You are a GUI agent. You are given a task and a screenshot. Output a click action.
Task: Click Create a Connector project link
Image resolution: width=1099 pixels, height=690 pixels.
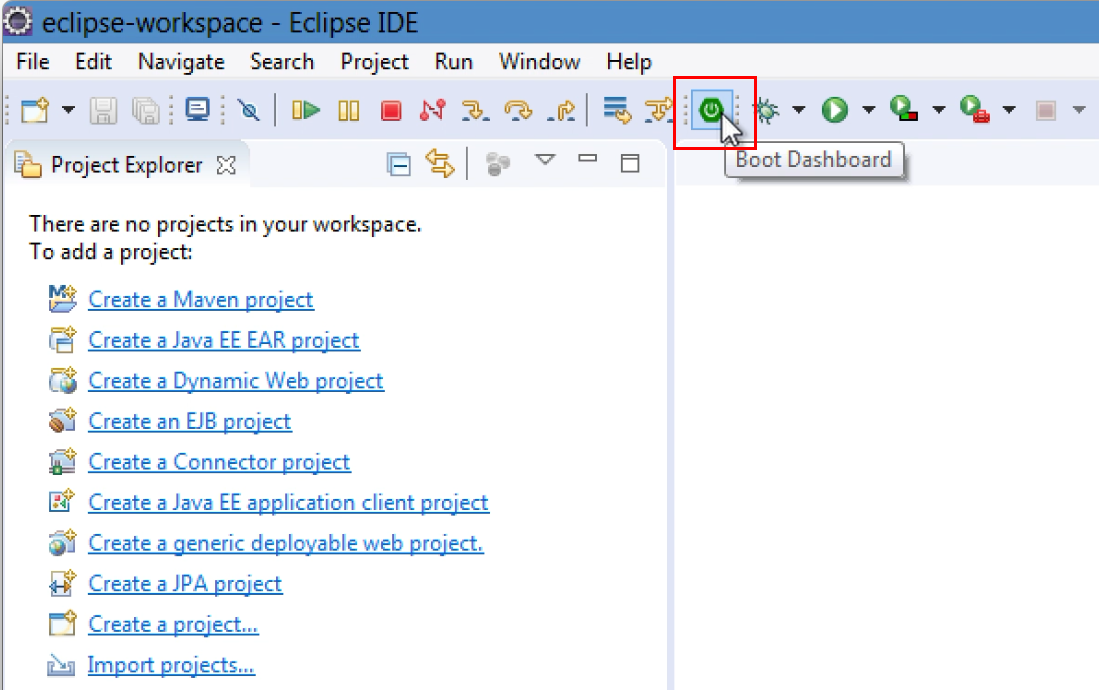coord(219,463)
